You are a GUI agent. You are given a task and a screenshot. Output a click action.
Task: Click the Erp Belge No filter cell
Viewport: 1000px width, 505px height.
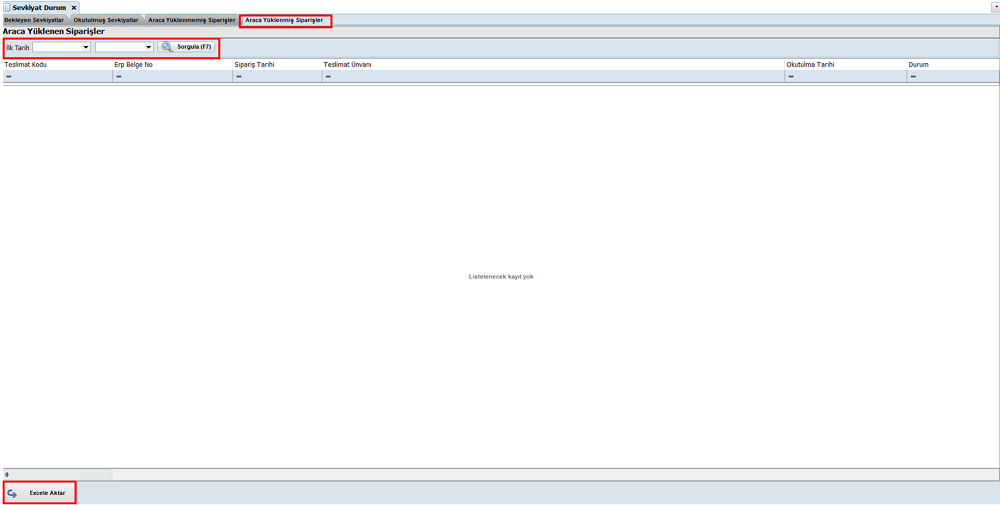[x=173, y=76]
